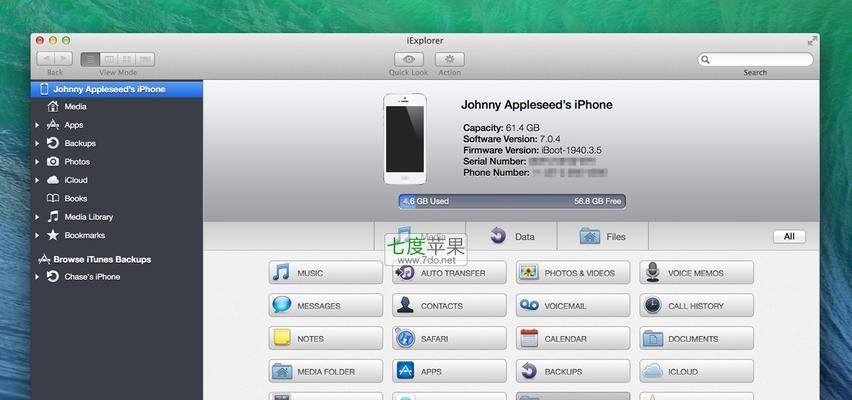This screenshot has width=852, height=400.
Task: Toggle fullscreen arrows in title bar
Action: (x=812, y=41)
